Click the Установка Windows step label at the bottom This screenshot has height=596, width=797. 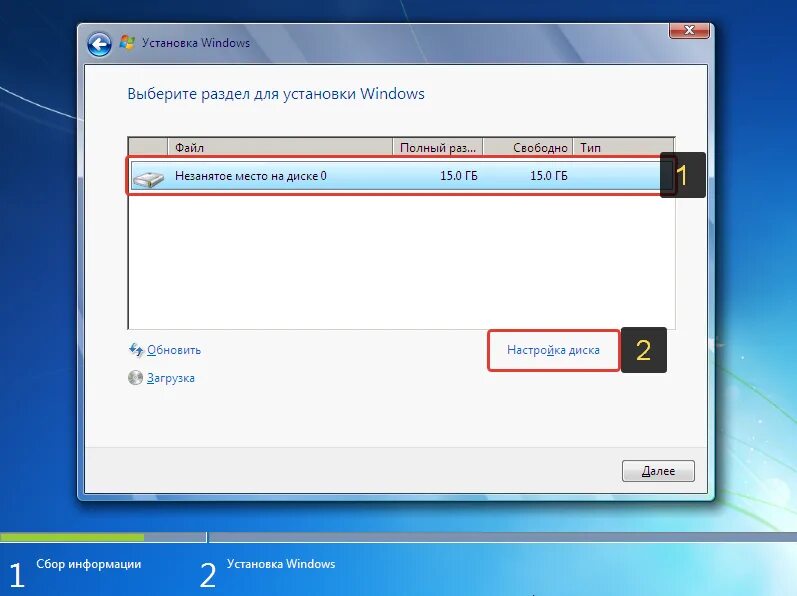pyautogui.click(x=281, y=564)
